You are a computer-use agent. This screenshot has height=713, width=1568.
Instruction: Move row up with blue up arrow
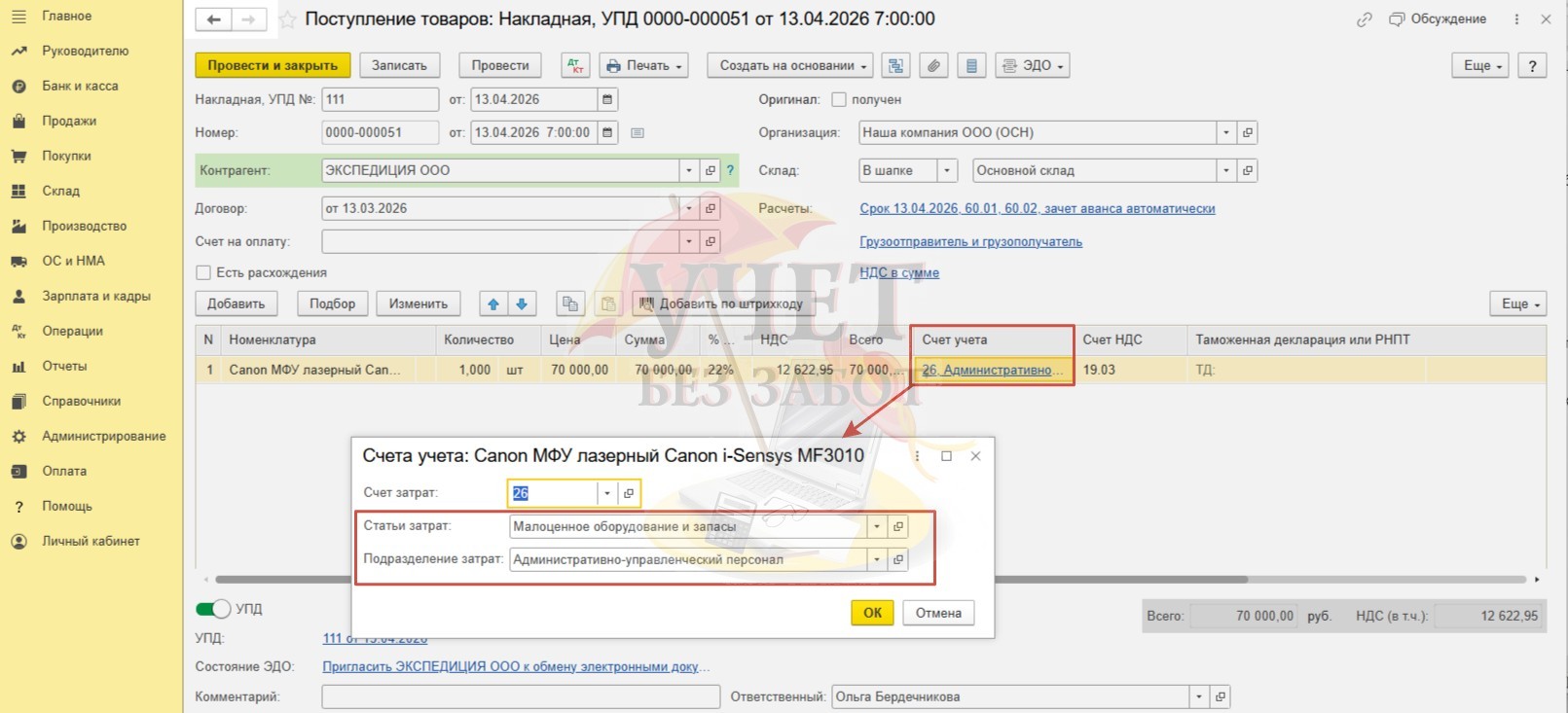(x=493, y=304)
